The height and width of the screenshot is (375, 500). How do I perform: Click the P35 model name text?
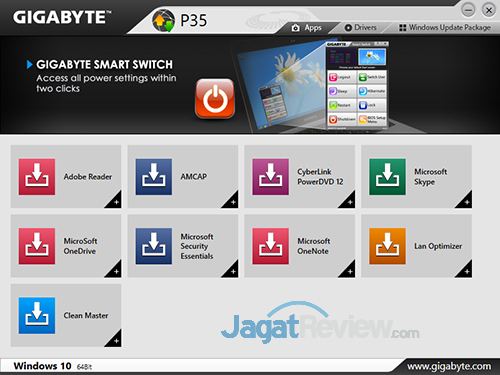pyautogui.click(x=194, y=20)
